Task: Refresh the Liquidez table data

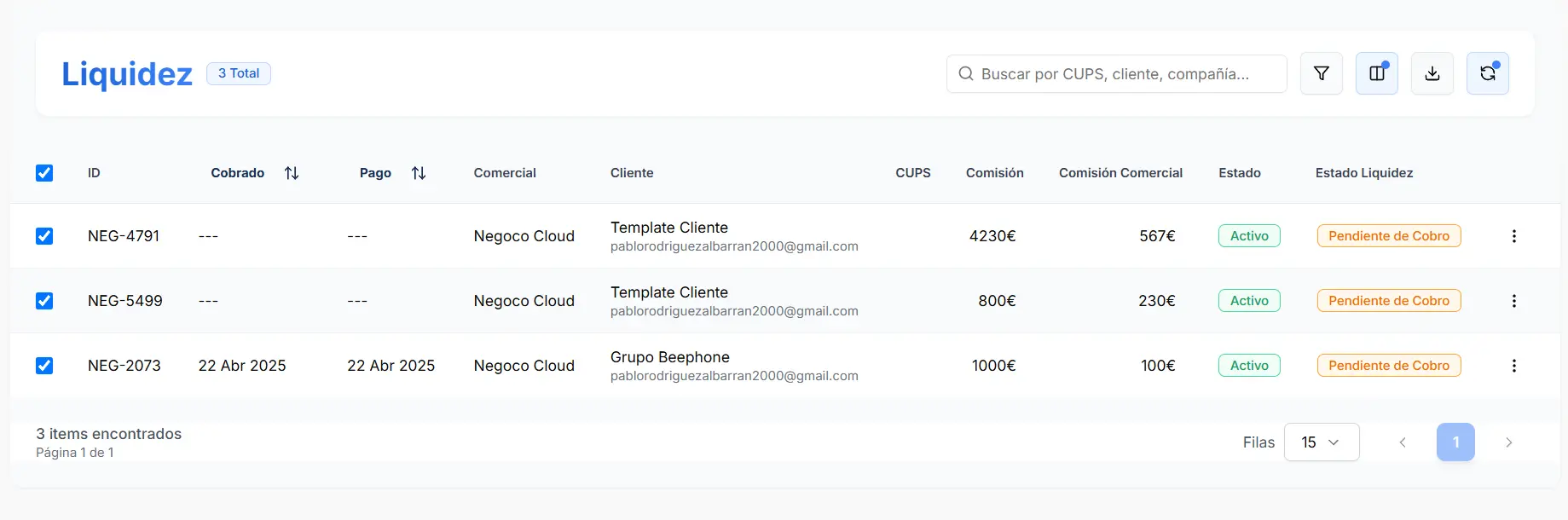Action: click(x=1487, y=73)
